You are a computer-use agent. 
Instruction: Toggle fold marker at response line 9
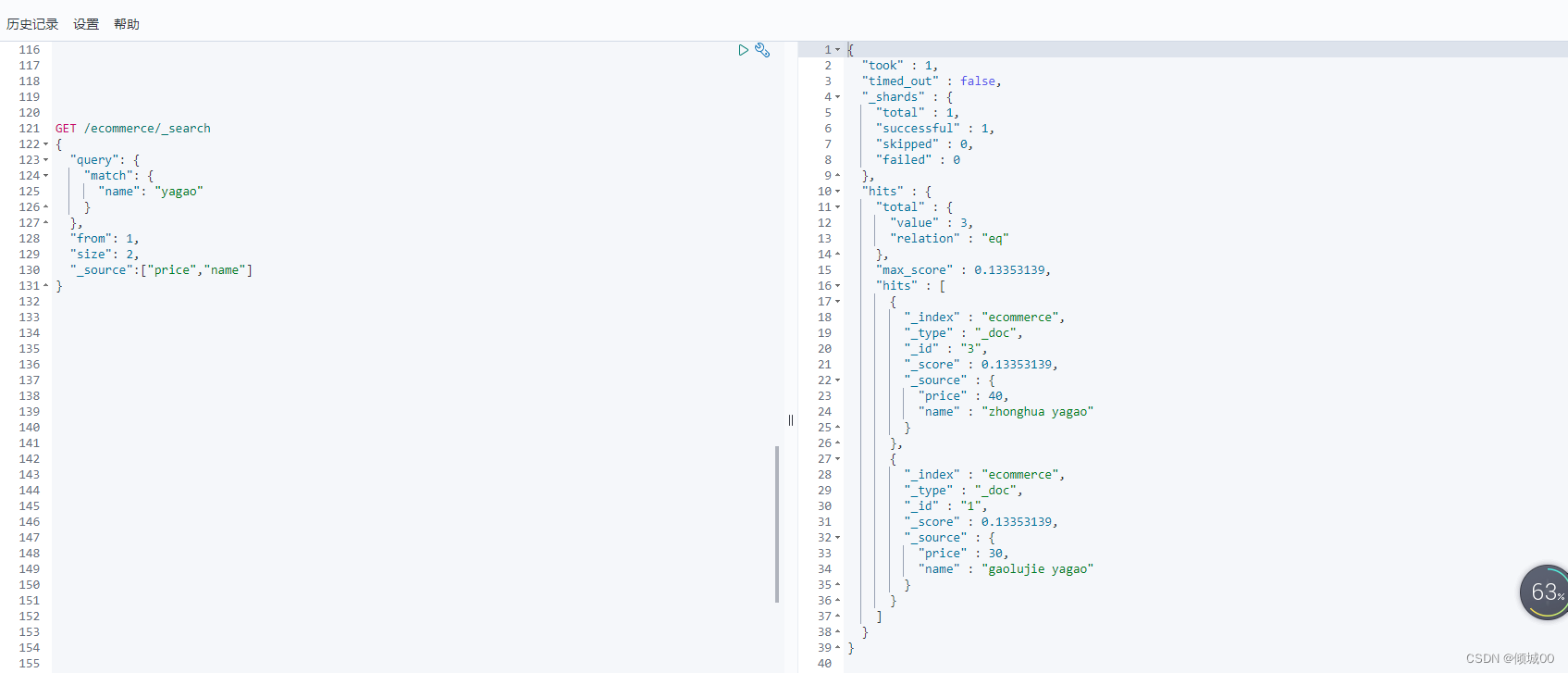838,176
